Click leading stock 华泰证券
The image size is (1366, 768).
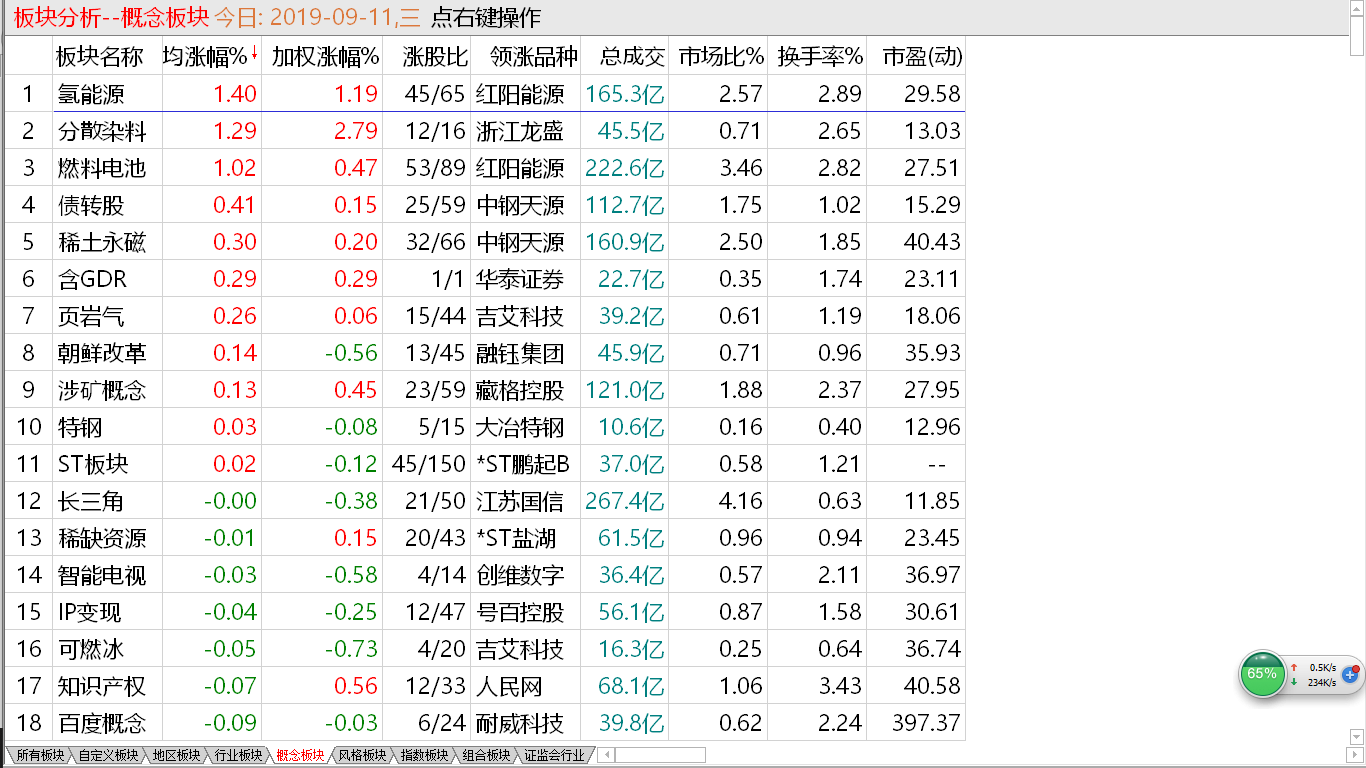(x=520, y=279)
